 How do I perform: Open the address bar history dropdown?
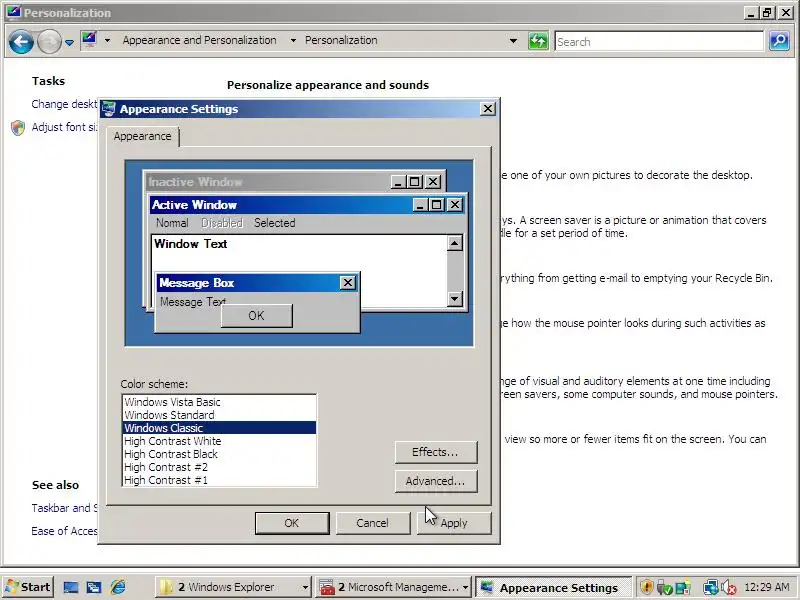(x=513, y=41)
